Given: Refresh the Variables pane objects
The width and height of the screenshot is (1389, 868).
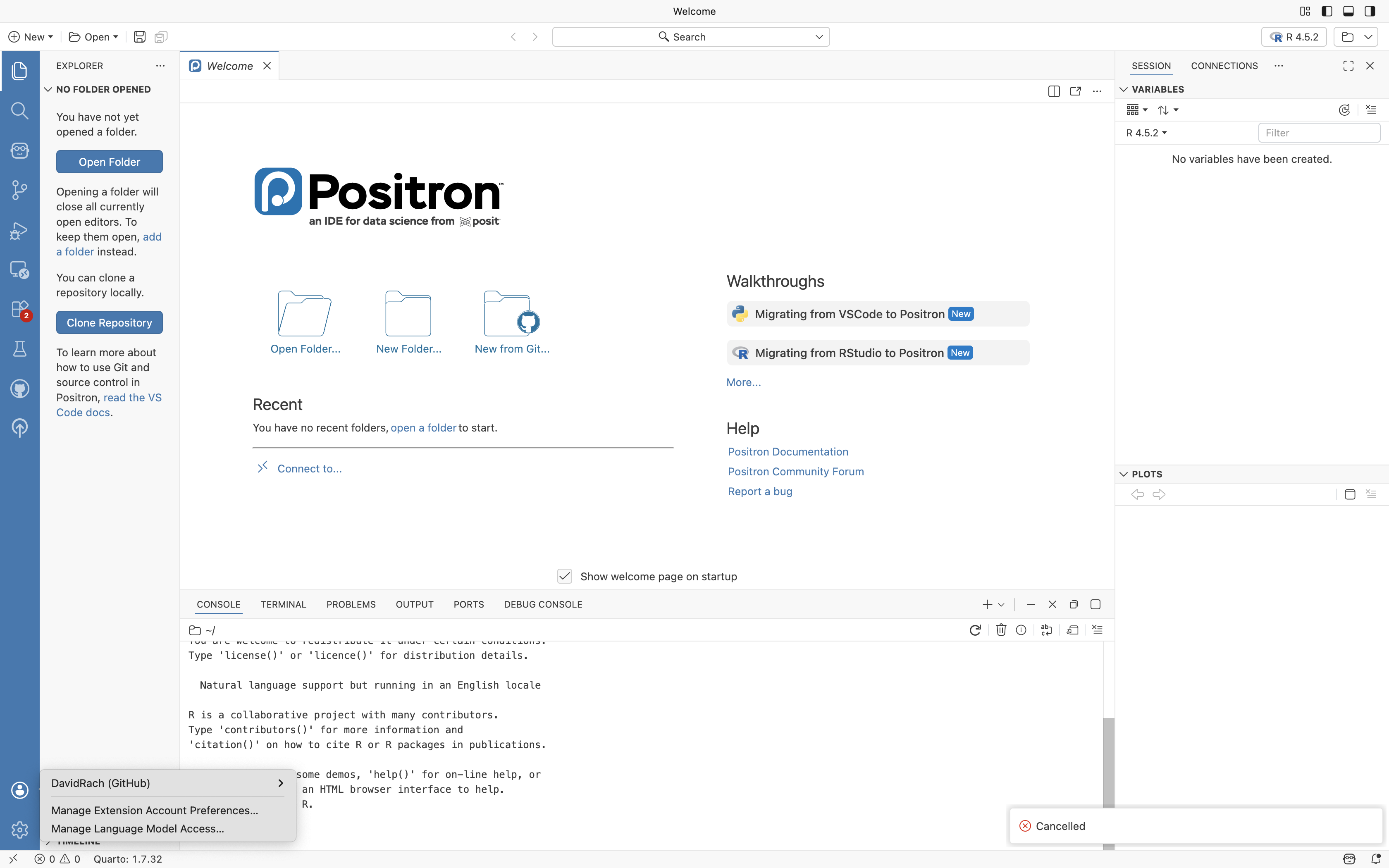Looking at the screenshot, I should point(1344,110).
